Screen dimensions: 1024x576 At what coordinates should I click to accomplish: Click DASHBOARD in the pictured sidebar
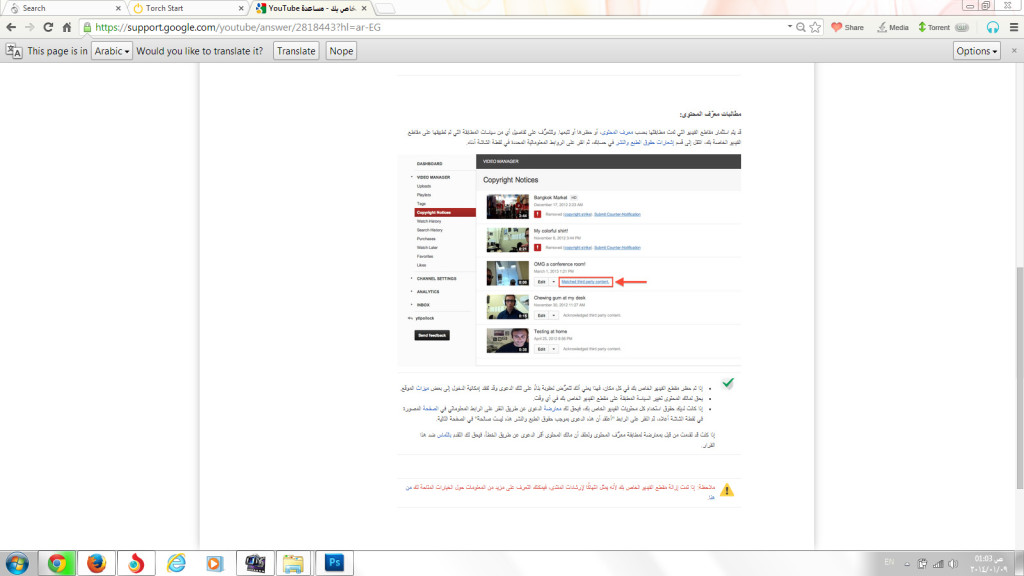point(430,164)
